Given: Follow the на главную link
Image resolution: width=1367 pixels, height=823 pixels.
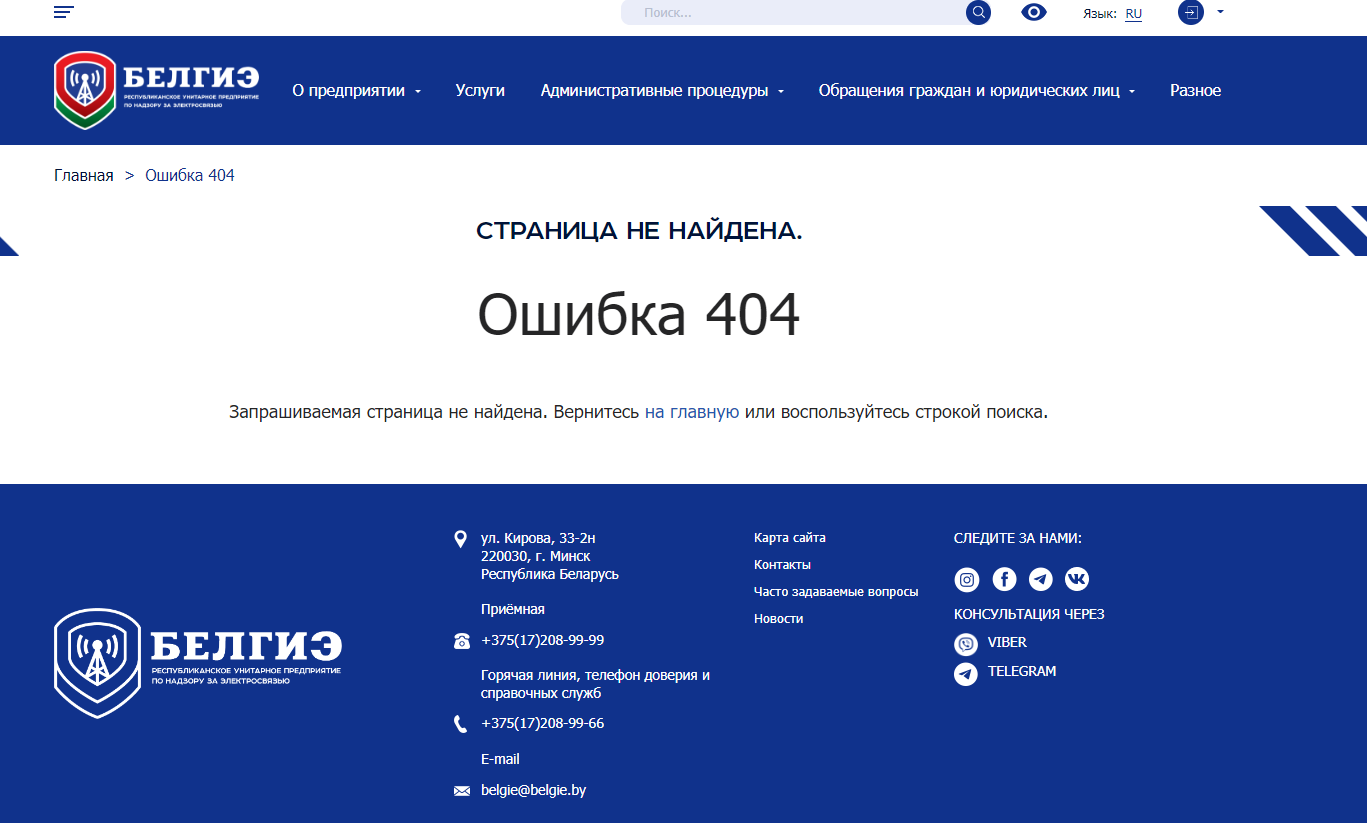Looking at the screenshot, I should (692, 412).
